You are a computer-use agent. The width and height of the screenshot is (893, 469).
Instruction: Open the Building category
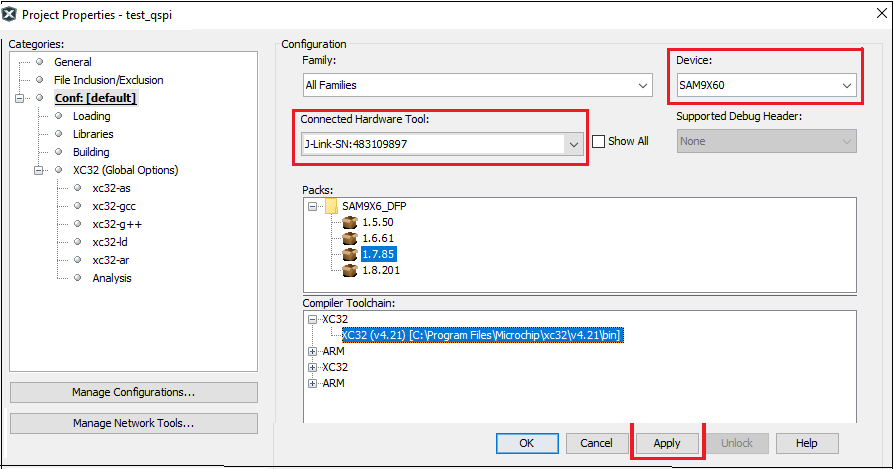pos(91,152)
